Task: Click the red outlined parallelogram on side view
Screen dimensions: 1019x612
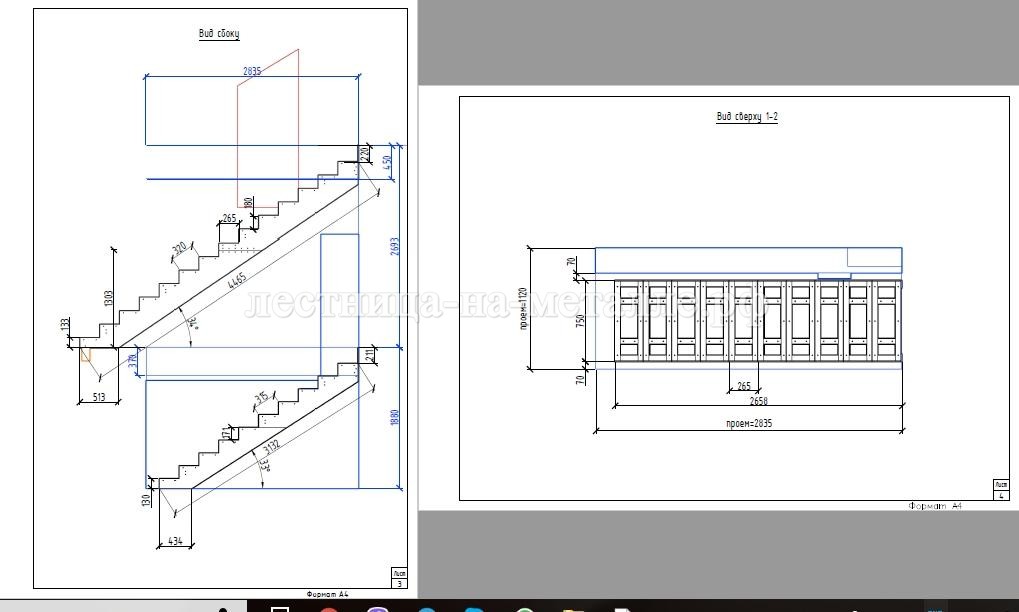Action: point(268,130)
